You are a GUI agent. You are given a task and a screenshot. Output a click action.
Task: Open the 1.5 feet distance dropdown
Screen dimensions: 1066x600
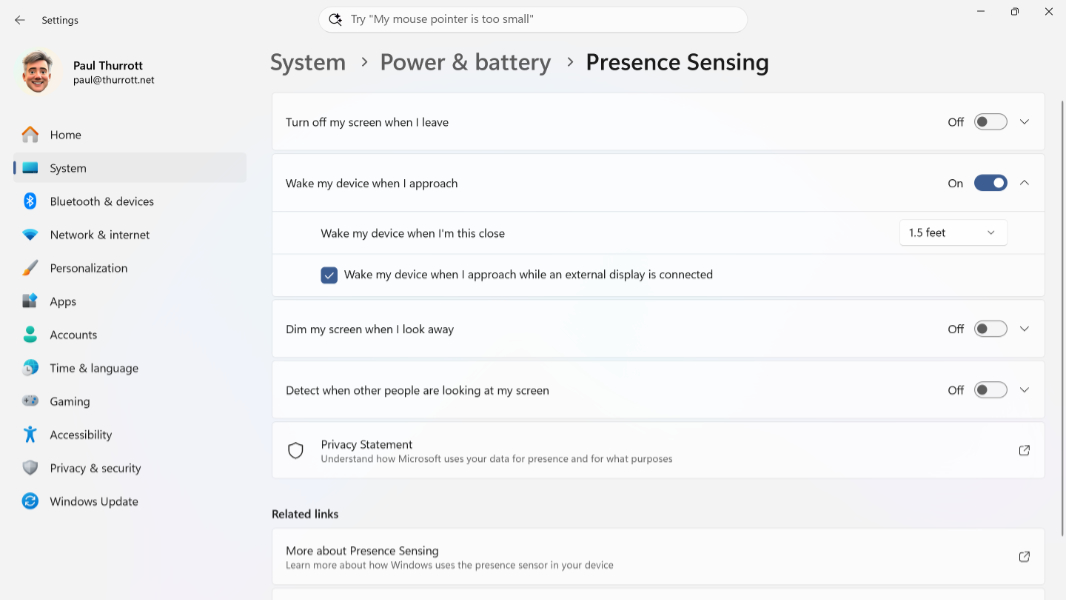[x=952, y=232]
